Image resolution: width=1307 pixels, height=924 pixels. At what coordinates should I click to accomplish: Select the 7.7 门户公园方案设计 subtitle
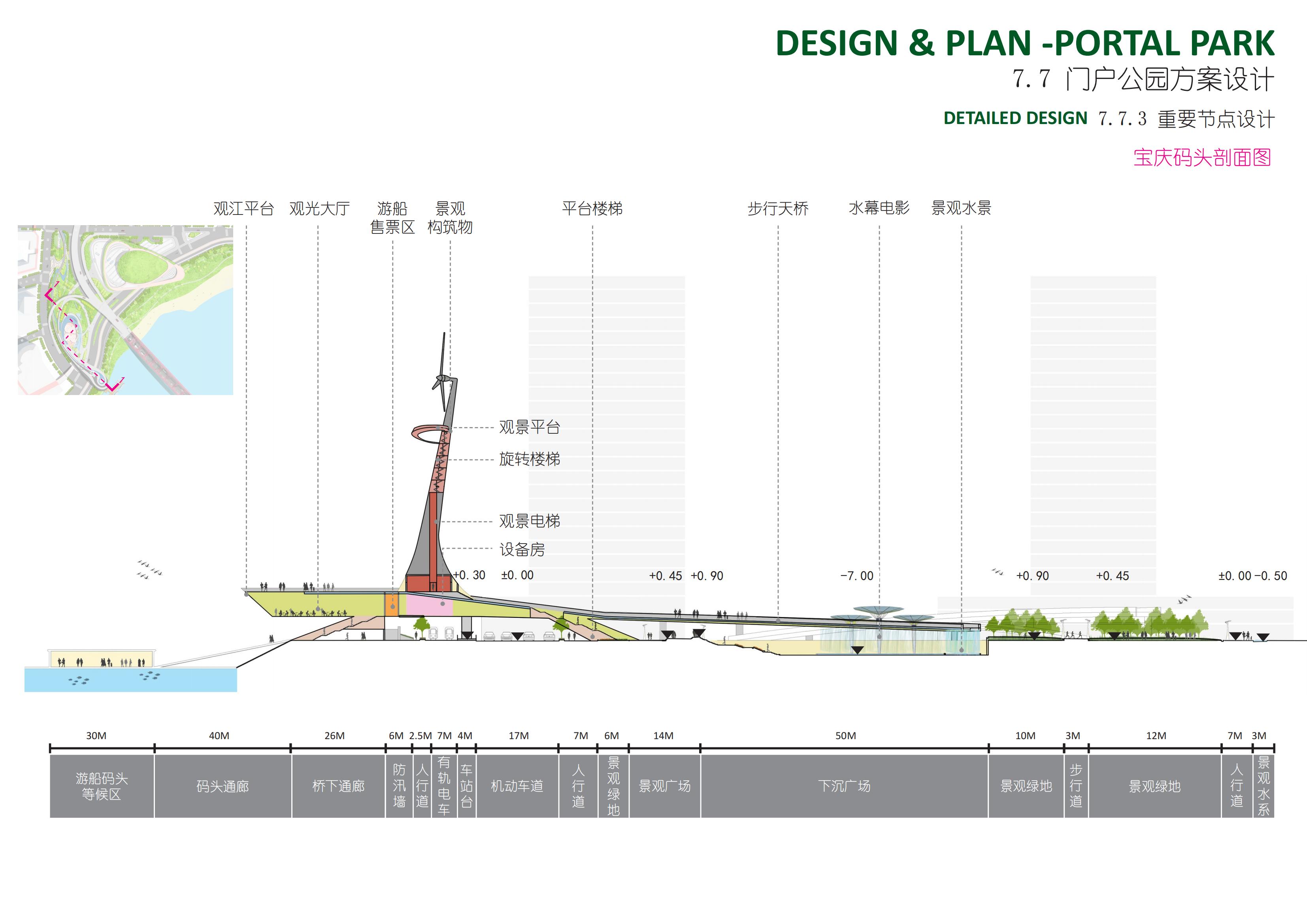point(1143,79)
